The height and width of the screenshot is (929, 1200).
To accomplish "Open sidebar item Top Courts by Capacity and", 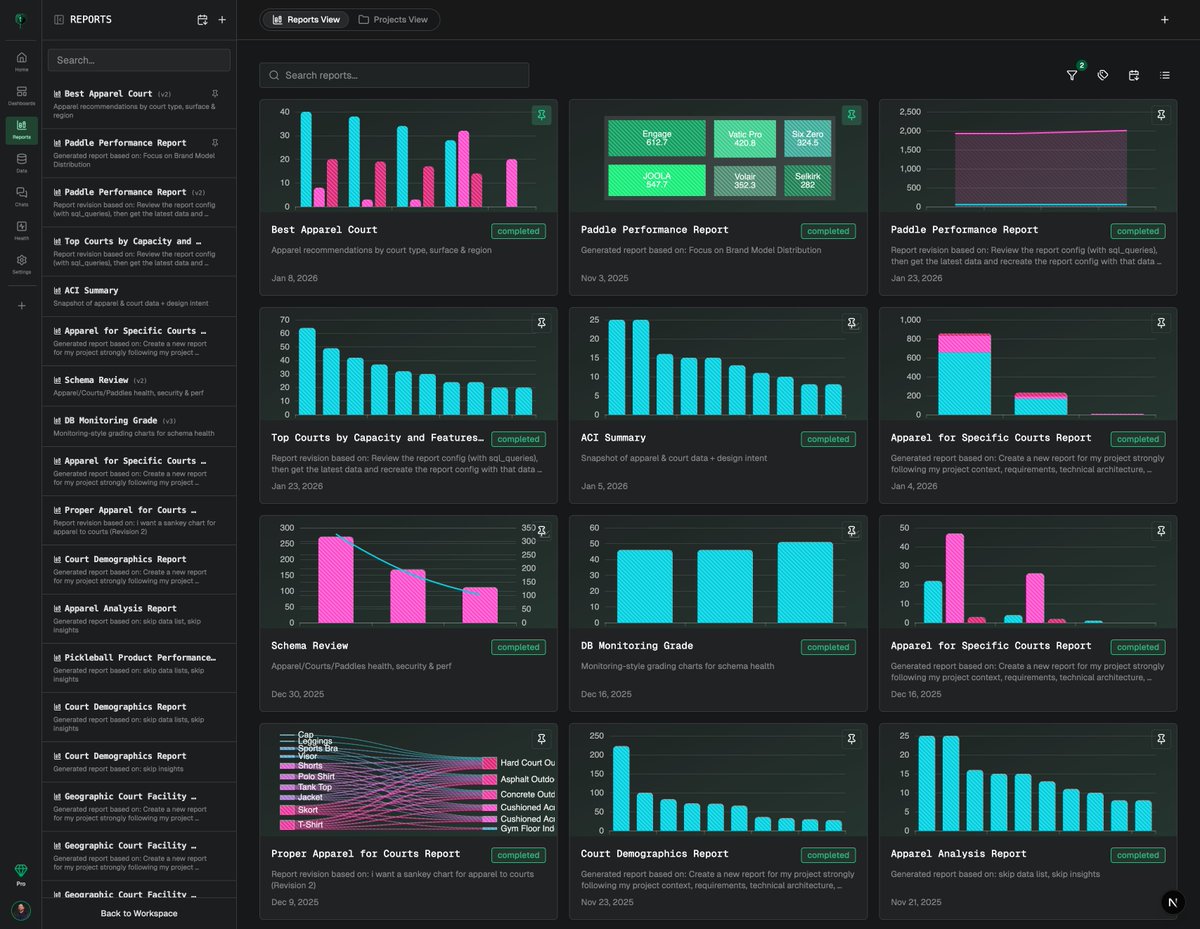I will tap(139, 251).
